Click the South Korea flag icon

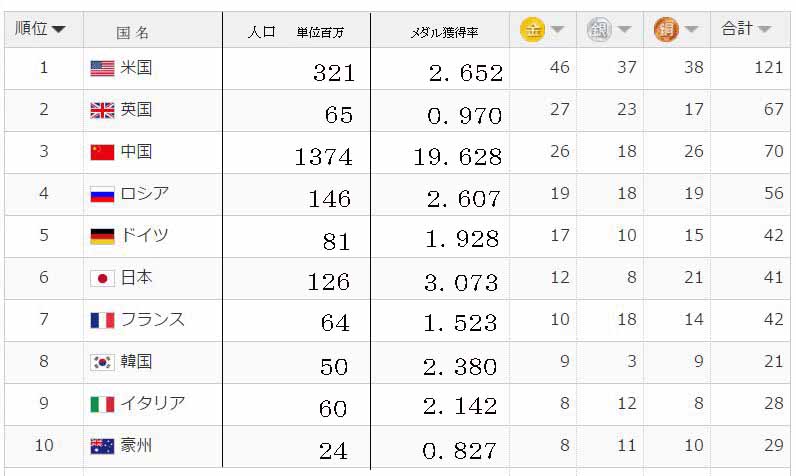coord(102,362)
